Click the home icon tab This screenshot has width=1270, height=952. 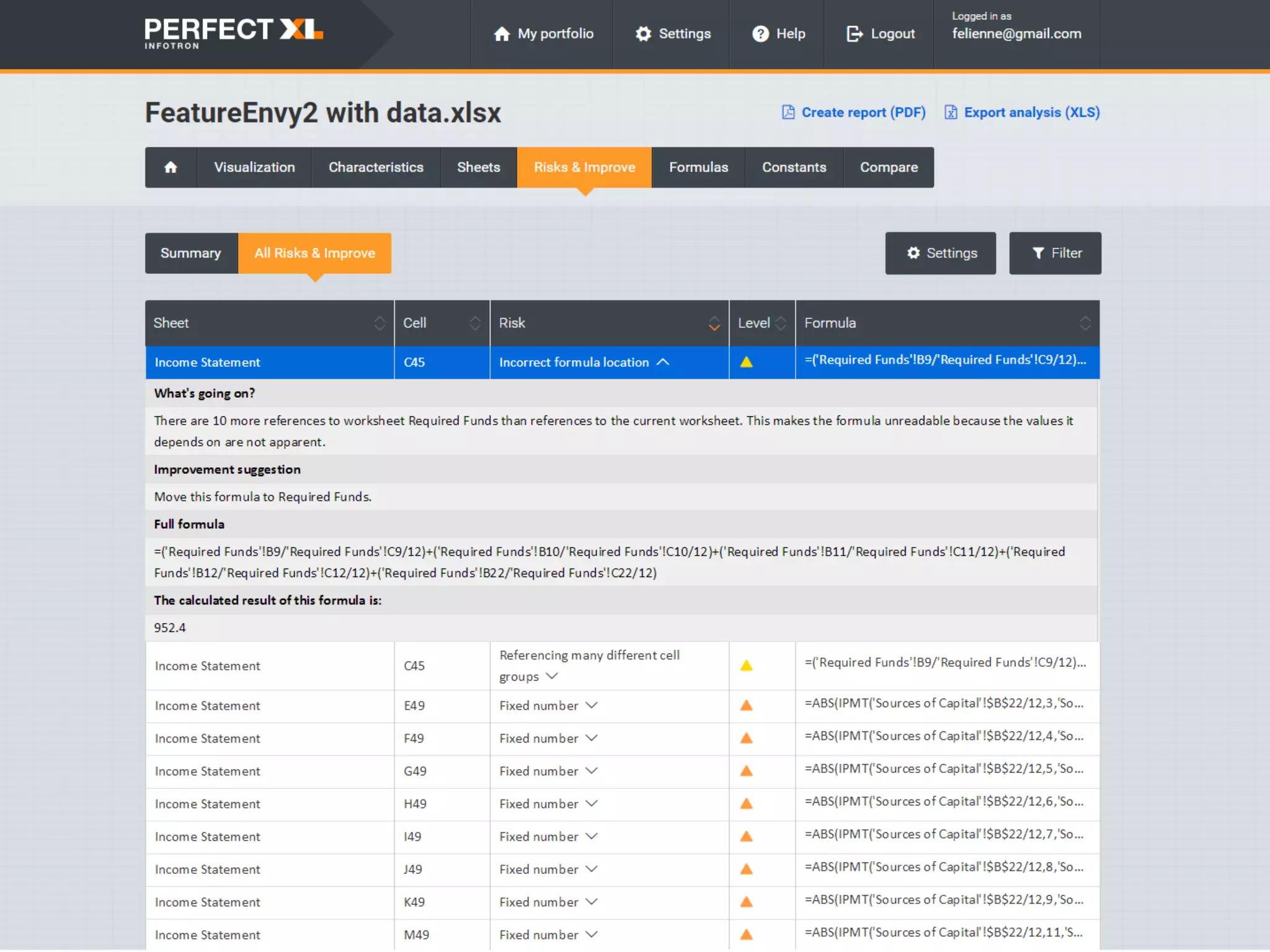(x=171, y=167)
